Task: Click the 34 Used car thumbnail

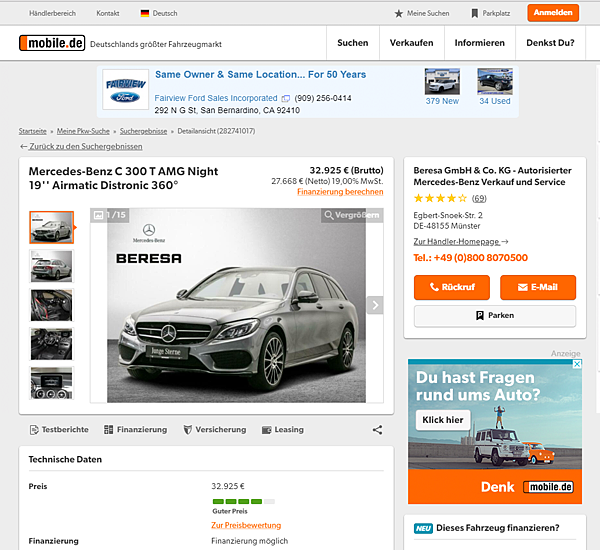Action: (x=495, y=82)
